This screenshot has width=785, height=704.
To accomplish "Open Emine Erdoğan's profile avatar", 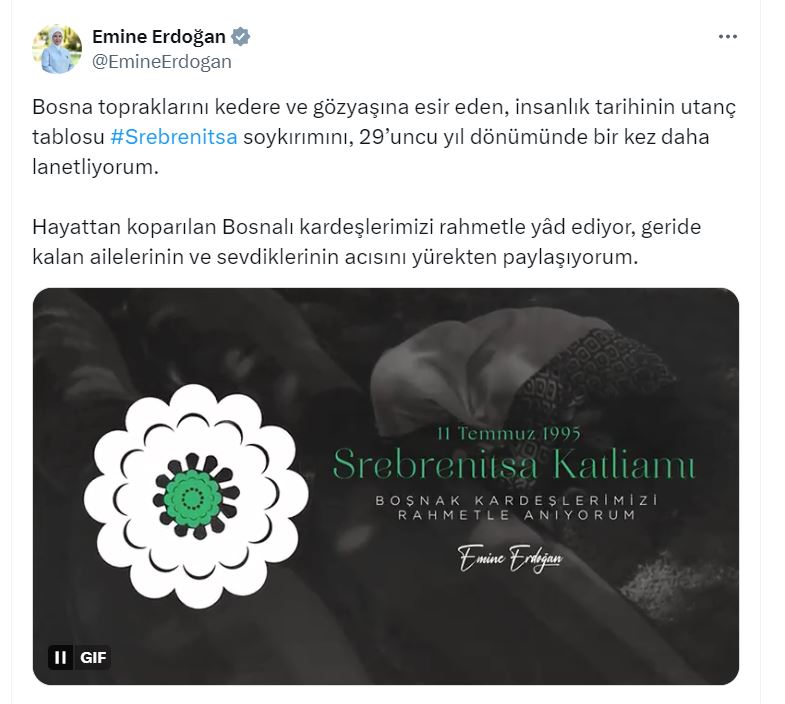I will tap(57, 49).
